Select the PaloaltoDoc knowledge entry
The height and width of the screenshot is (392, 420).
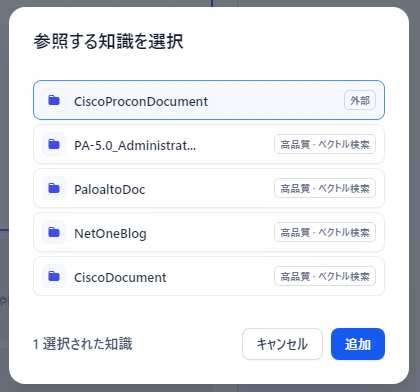coord(209,188)
